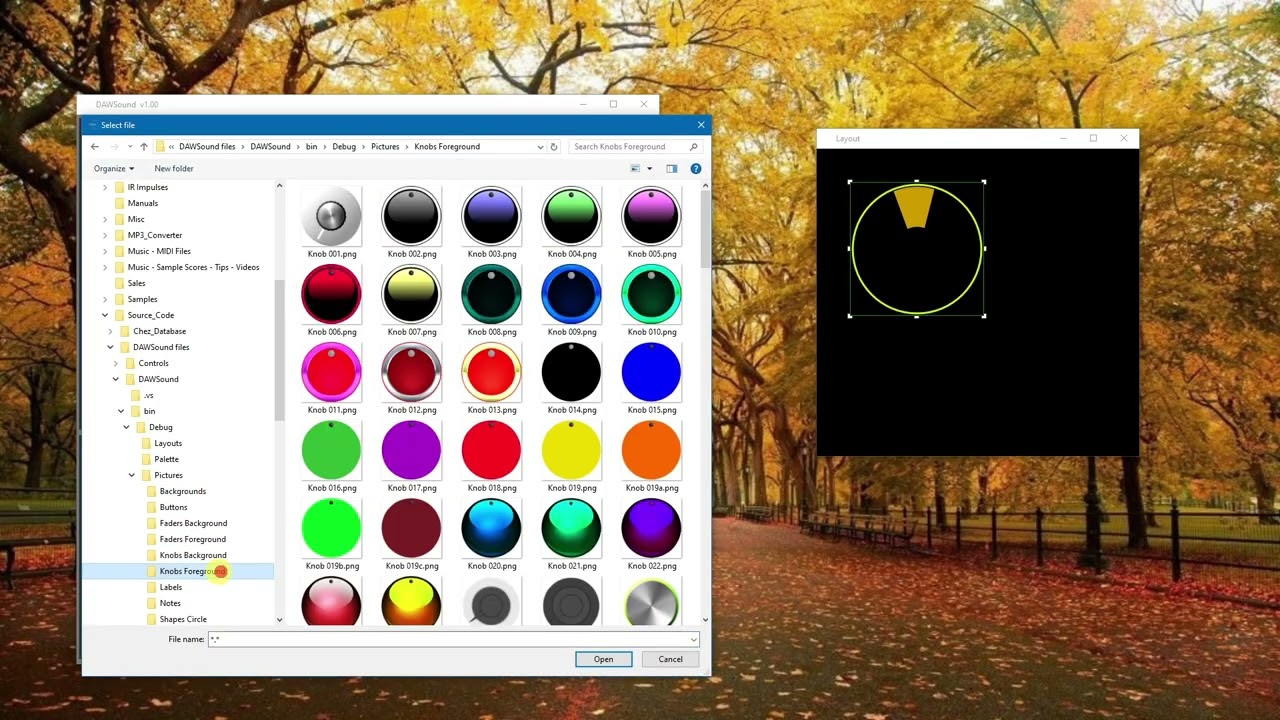
Task: Select the Knob 006.png red knob icon
Action: click(x=331, y=294)
